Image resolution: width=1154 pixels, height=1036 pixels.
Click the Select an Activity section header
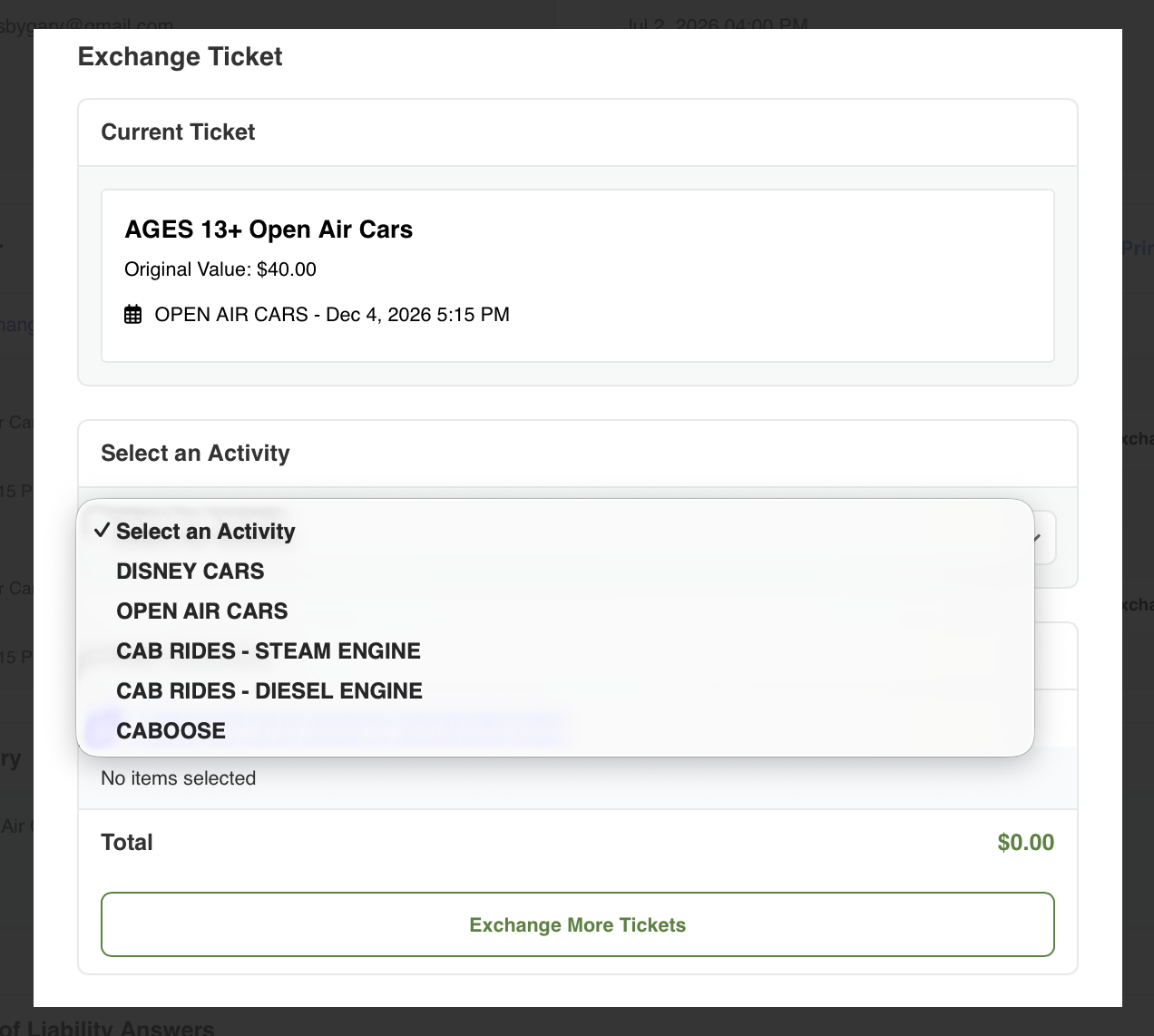(x=195, y=453)
